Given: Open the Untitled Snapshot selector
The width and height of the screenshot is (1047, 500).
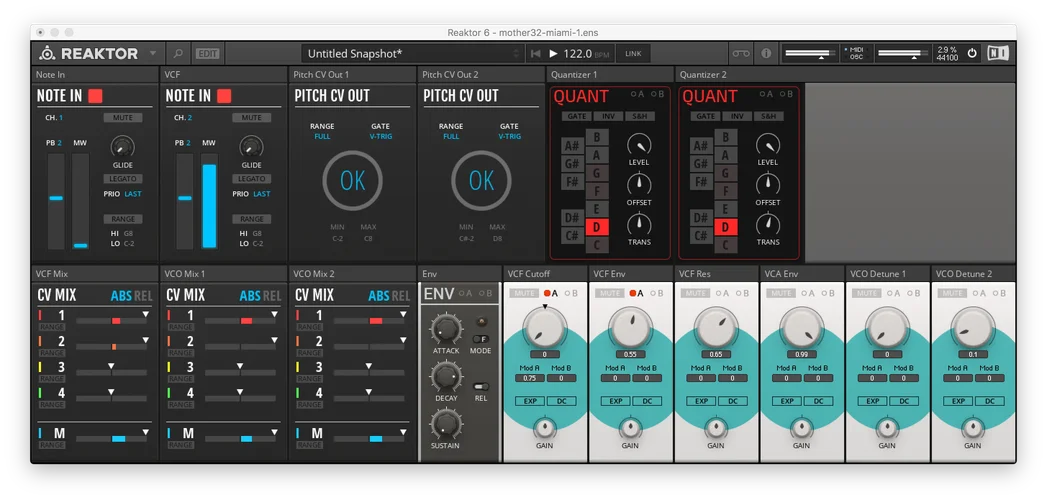Looking at the screenshot, I should pos(413,53).
